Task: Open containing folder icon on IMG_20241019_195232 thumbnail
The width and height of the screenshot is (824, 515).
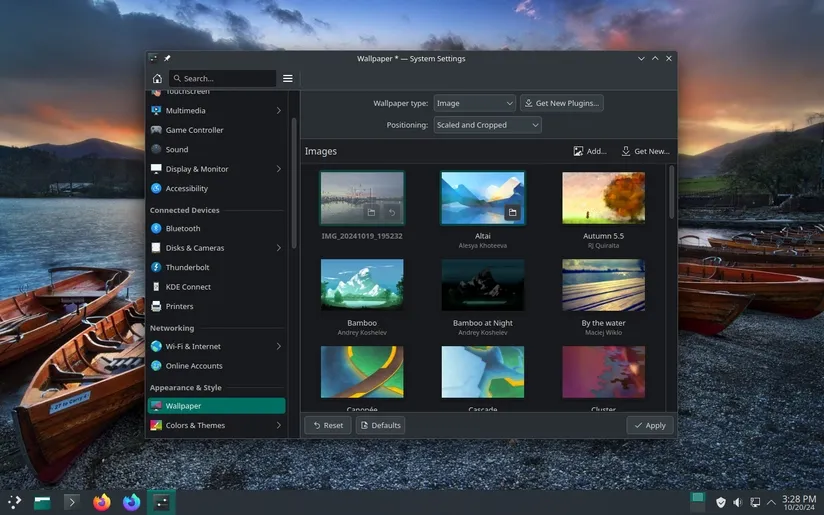Action: click(371, 212)
